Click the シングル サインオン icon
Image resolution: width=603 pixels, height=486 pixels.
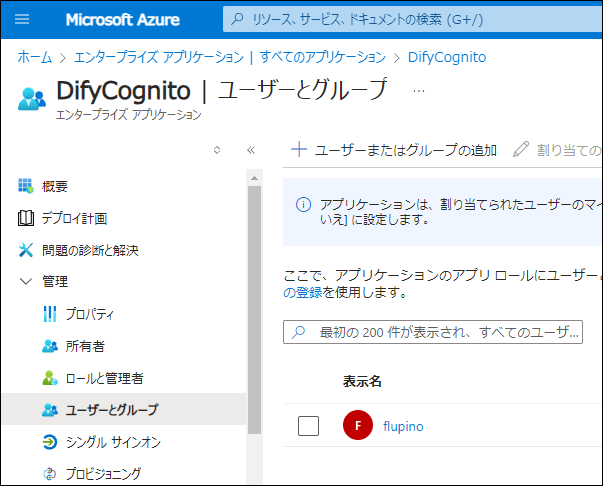(x=50, y=442)
